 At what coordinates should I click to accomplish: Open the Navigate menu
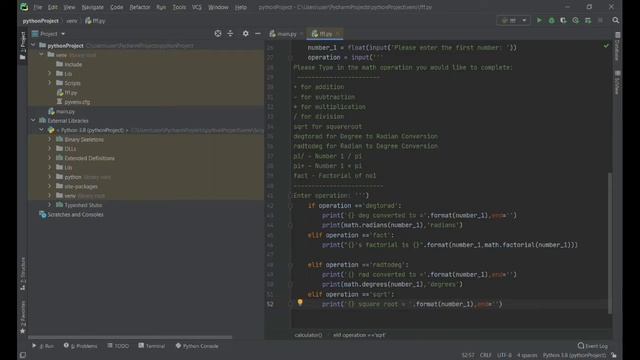coord(93,7)
